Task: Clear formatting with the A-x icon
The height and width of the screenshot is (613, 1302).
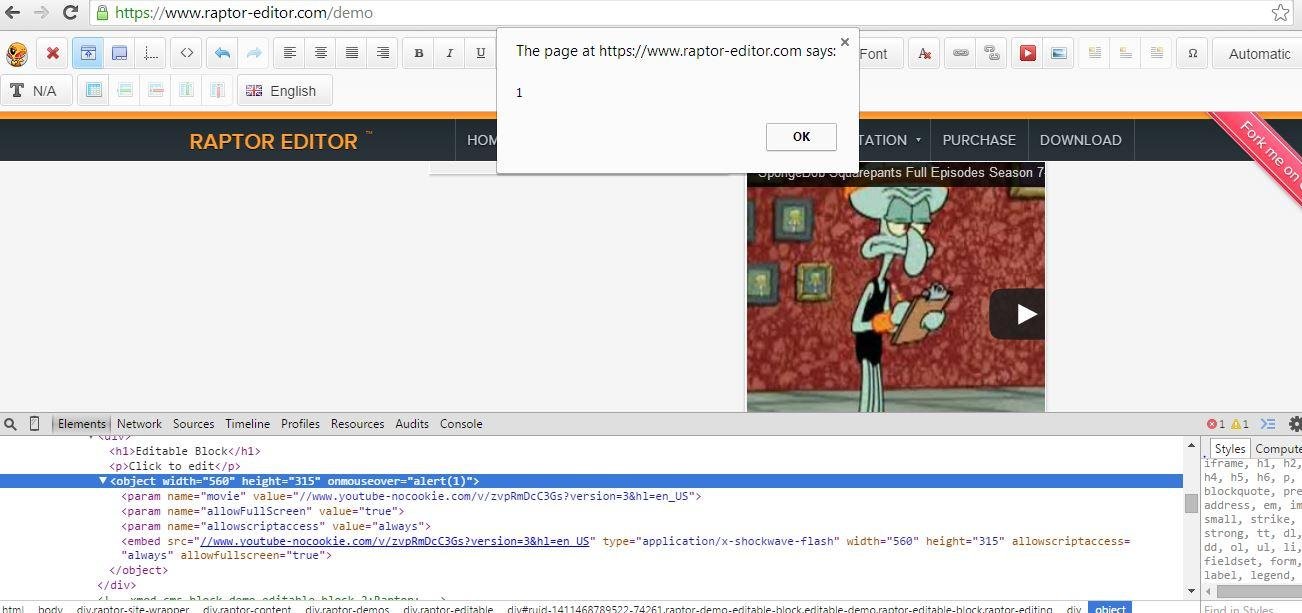Action: coord(924,53)
